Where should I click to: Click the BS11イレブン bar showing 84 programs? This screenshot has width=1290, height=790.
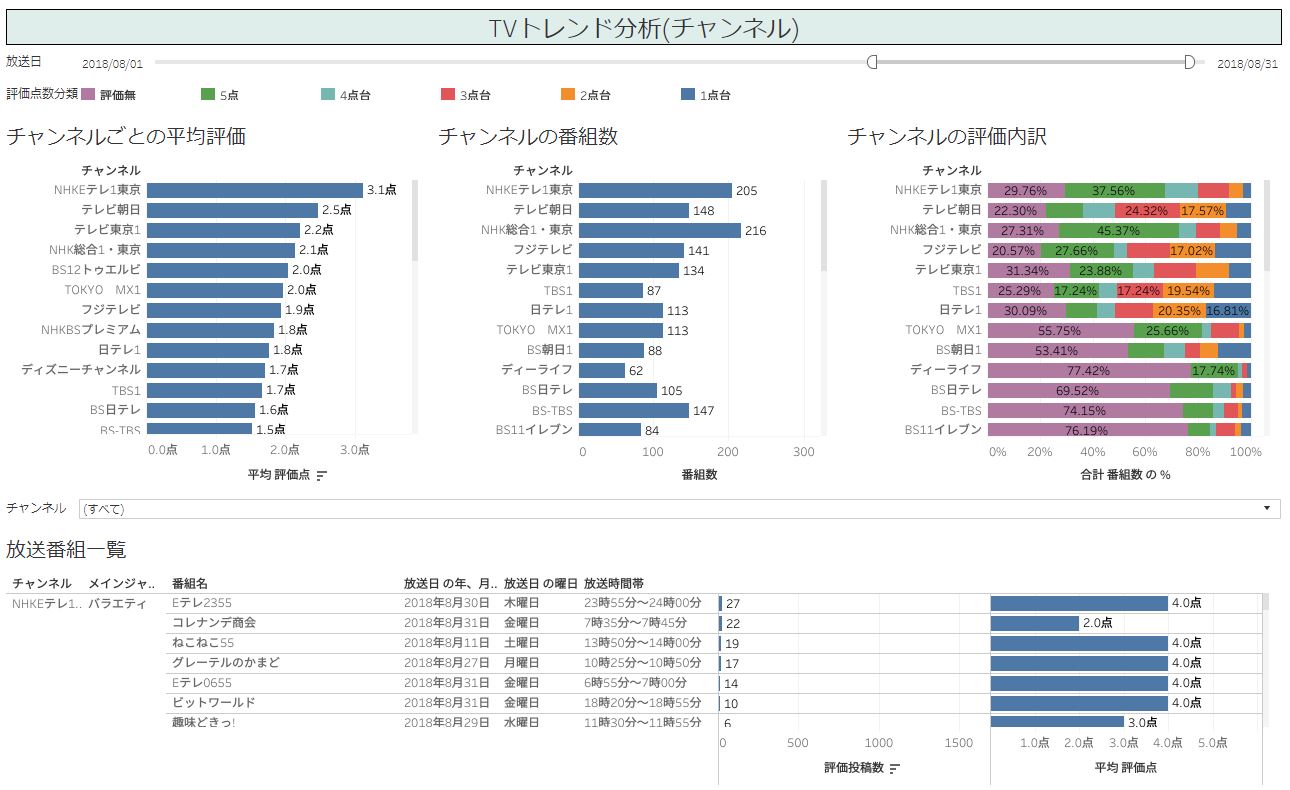point(610,430)
